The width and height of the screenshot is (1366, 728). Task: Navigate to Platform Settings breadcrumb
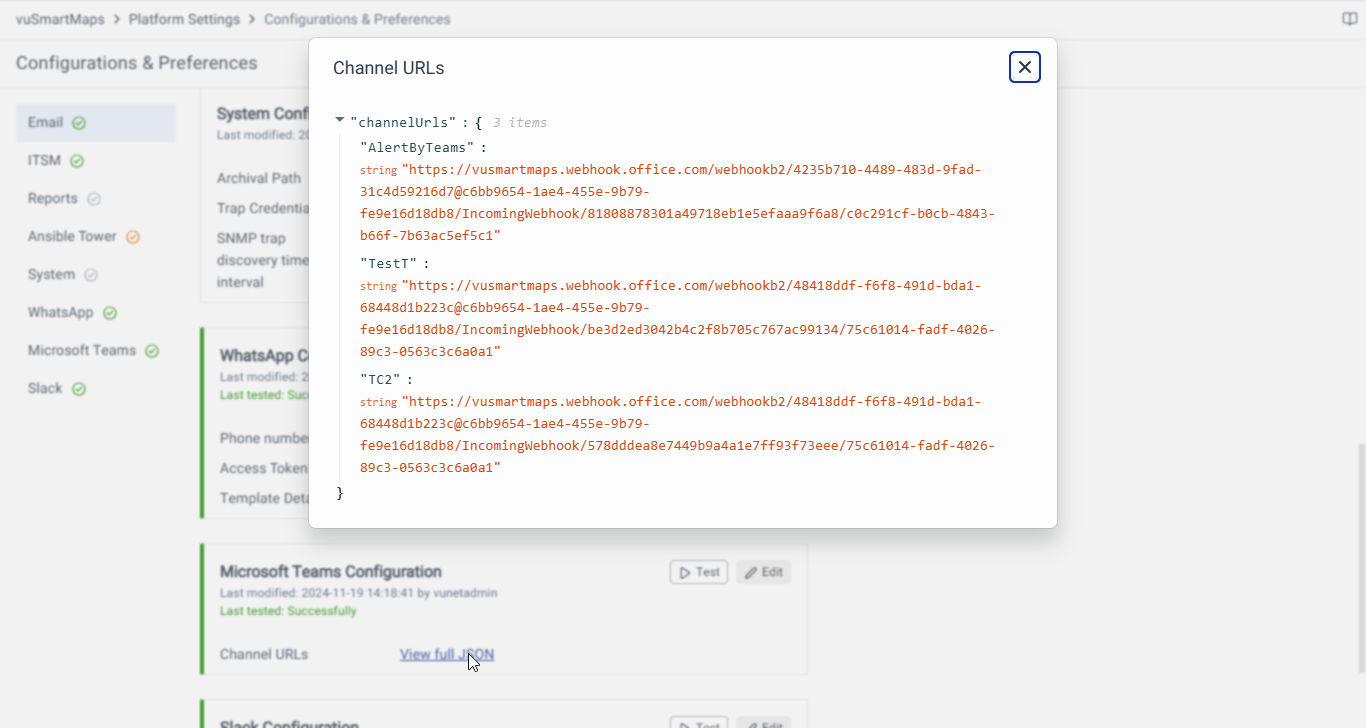click(x=184, y=19)
